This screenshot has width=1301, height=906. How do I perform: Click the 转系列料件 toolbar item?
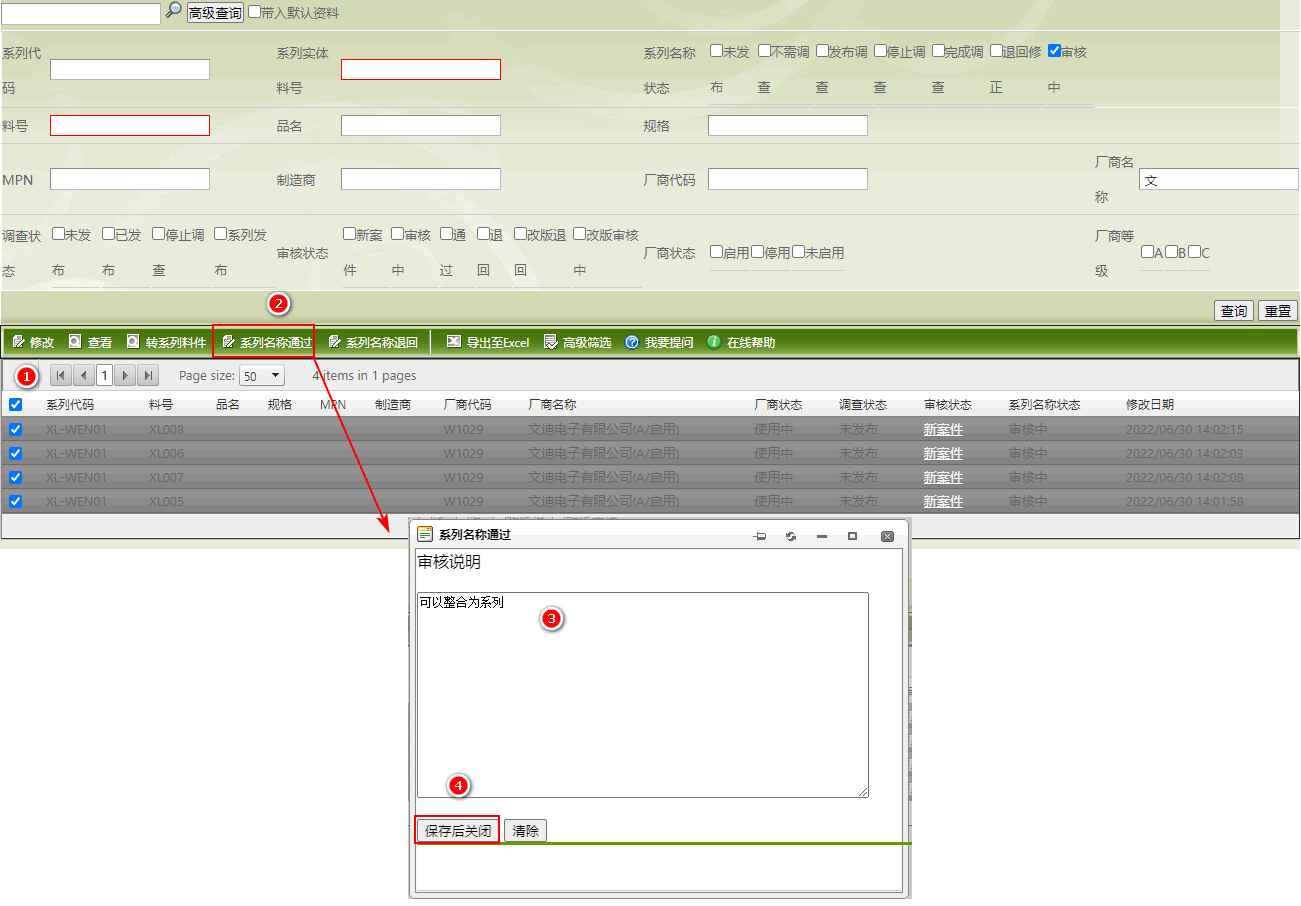pos(166,342)
